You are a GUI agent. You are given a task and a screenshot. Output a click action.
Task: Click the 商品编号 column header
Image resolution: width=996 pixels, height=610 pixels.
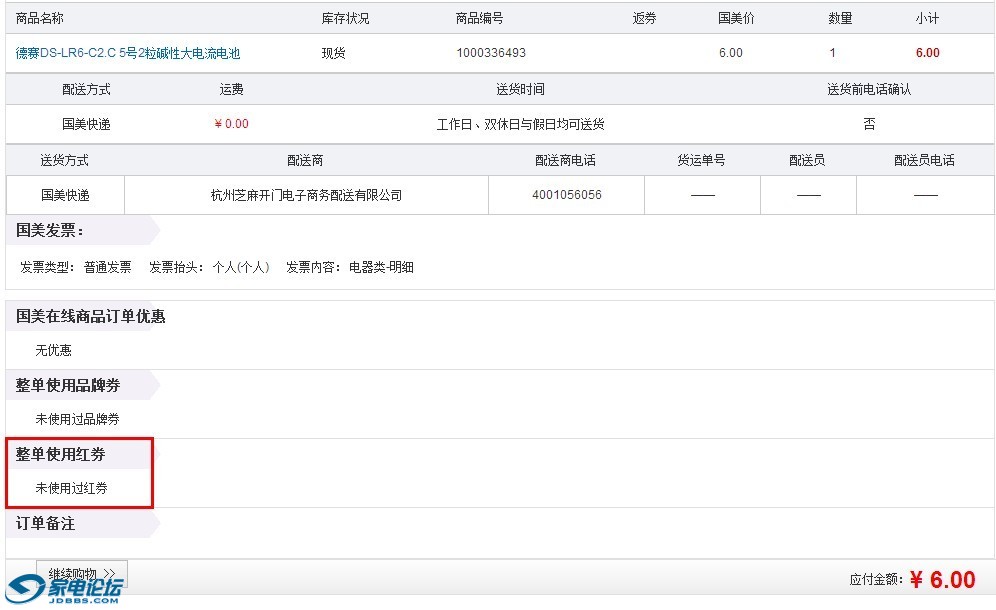click(x=480, y=18)
